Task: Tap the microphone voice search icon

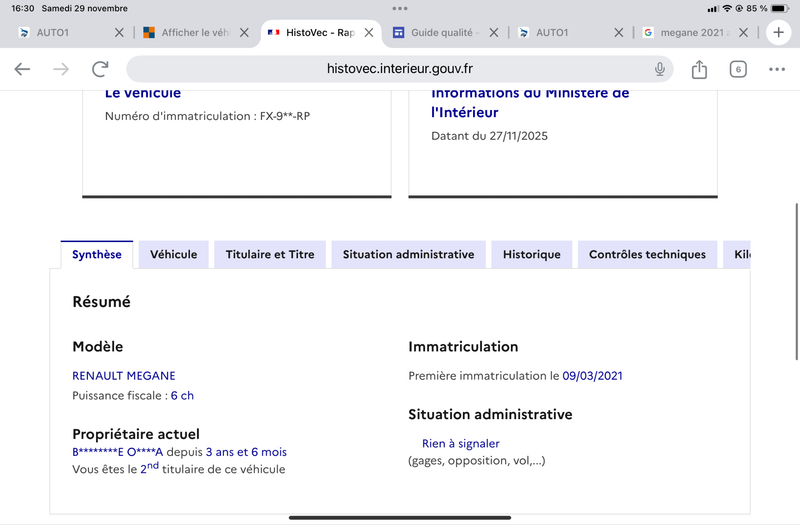Action: pos(660,69)
